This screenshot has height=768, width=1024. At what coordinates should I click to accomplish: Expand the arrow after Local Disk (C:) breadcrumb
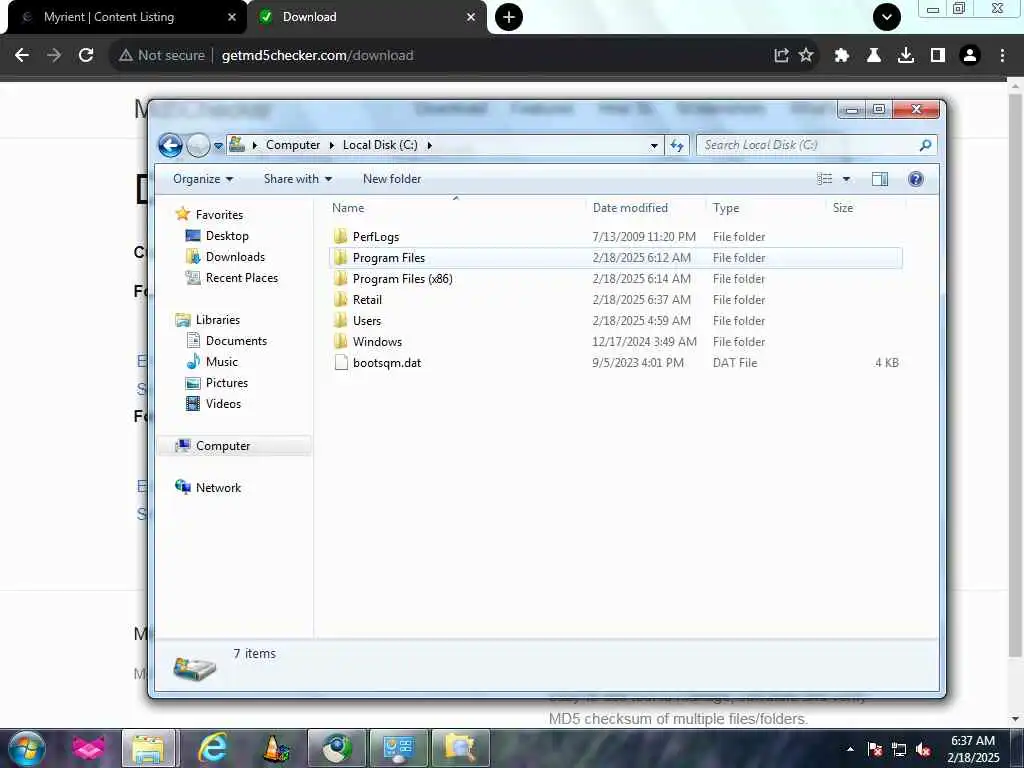[x=430, y=145]
